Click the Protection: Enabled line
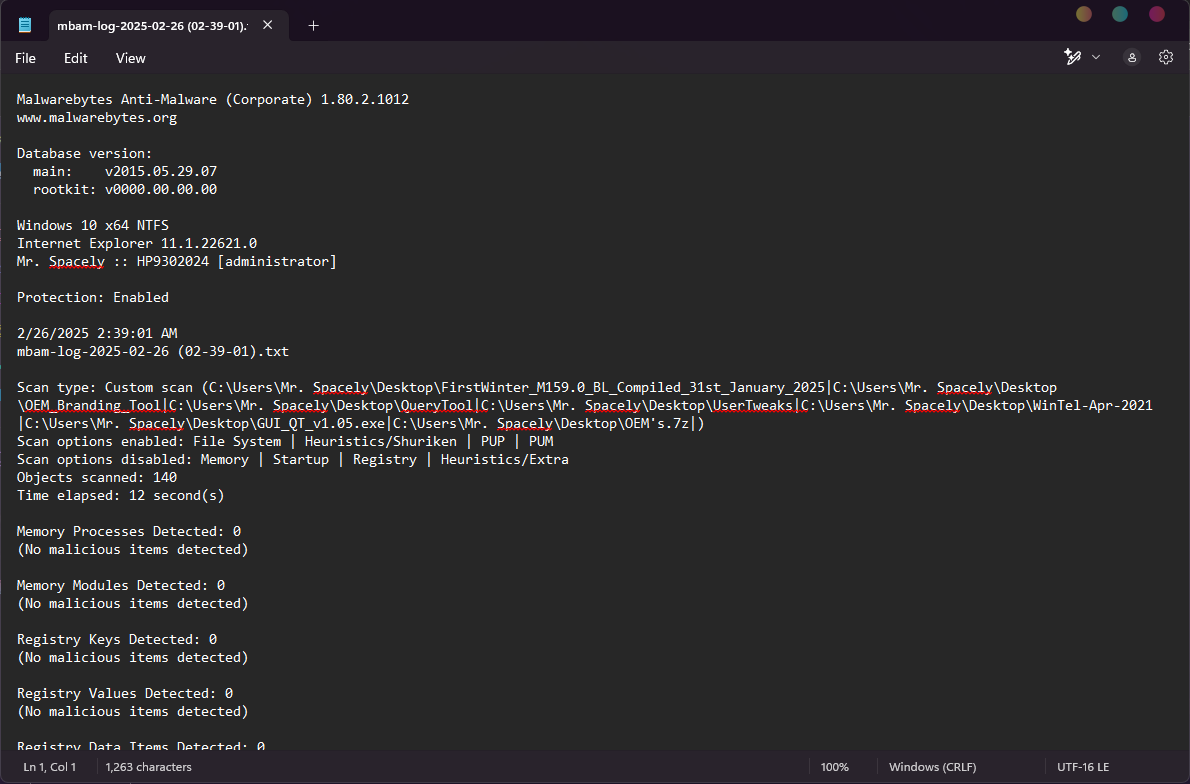 coord(93,298)
